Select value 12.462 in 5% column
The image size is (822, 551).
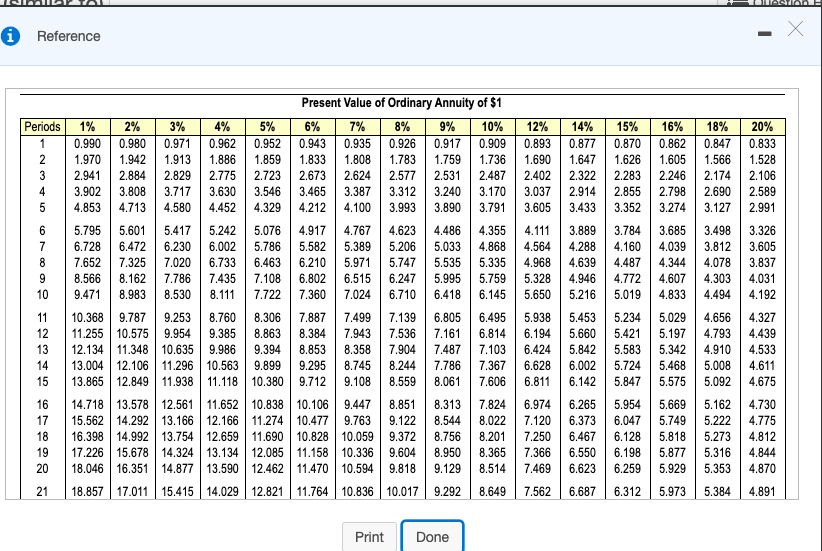point(267,469)
